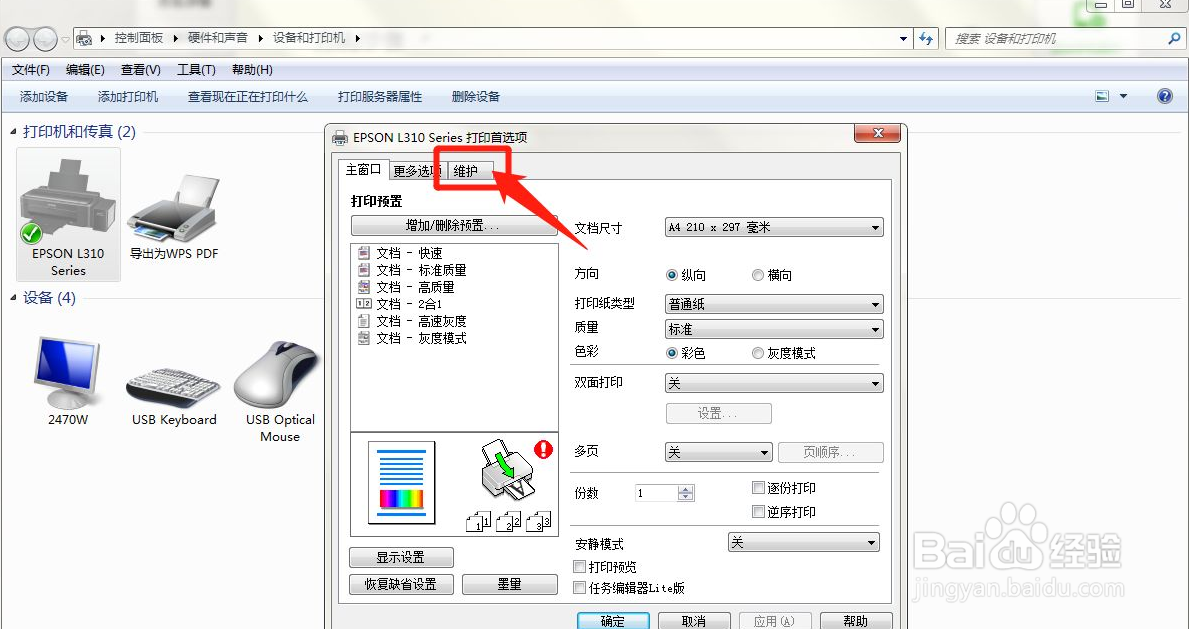Image resolution: width=1189 pixels, height=629 pixels.
Task: Open the view options dropdown arrow
Action: (x=1123, y=96)
